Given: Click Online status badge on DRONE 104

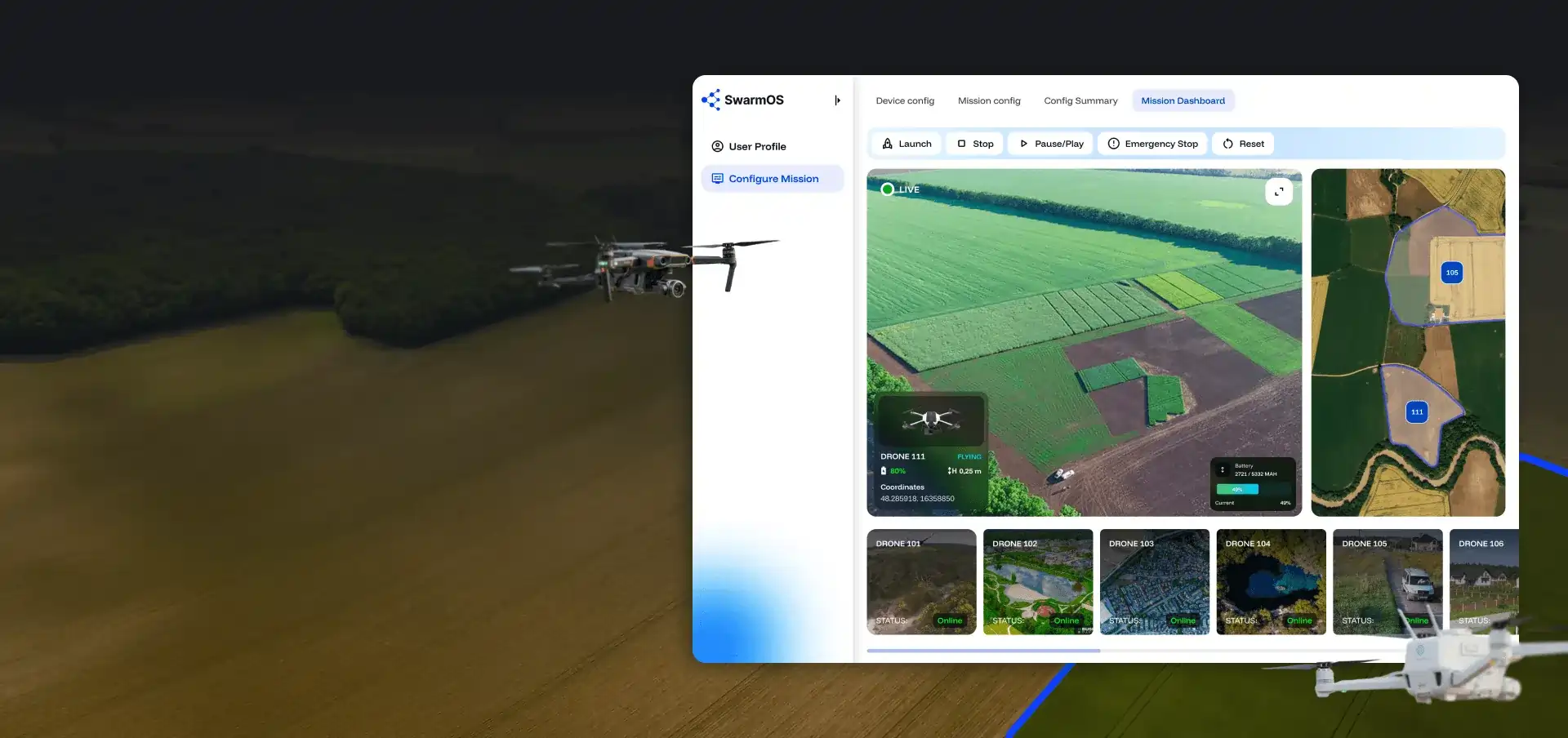Looking at the screenshot, I should [1299, 620].
